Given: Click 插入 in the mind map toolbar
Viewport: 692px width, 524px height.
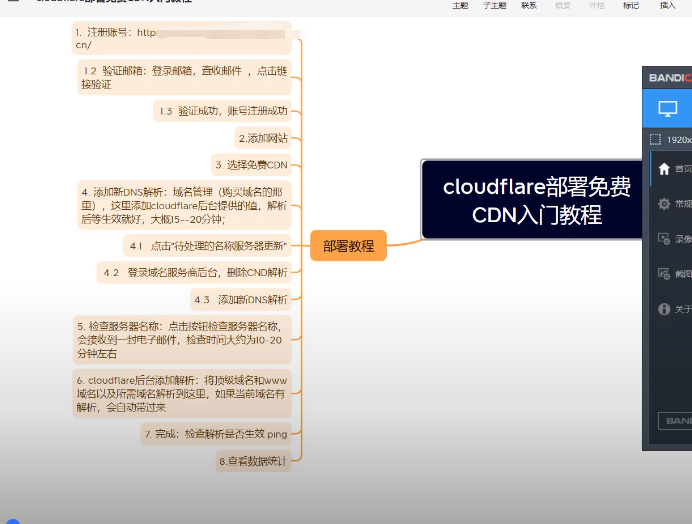Looking at the screenshot, I should point(667,5).
